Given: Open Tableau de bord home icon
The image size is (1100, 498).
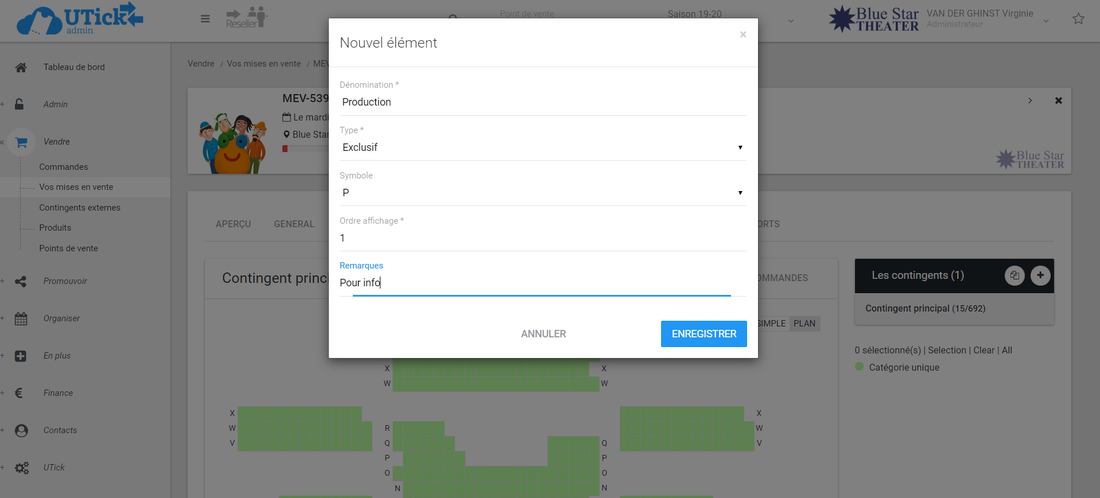Looking at the screenshot, I should coord(21,67).
